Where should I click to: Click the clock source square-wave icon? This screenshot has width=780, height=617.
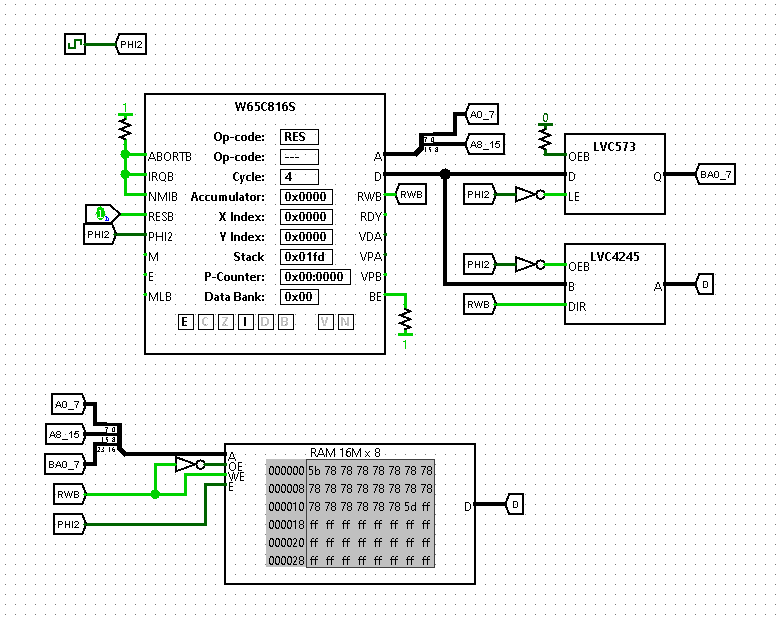coord(75,45)
